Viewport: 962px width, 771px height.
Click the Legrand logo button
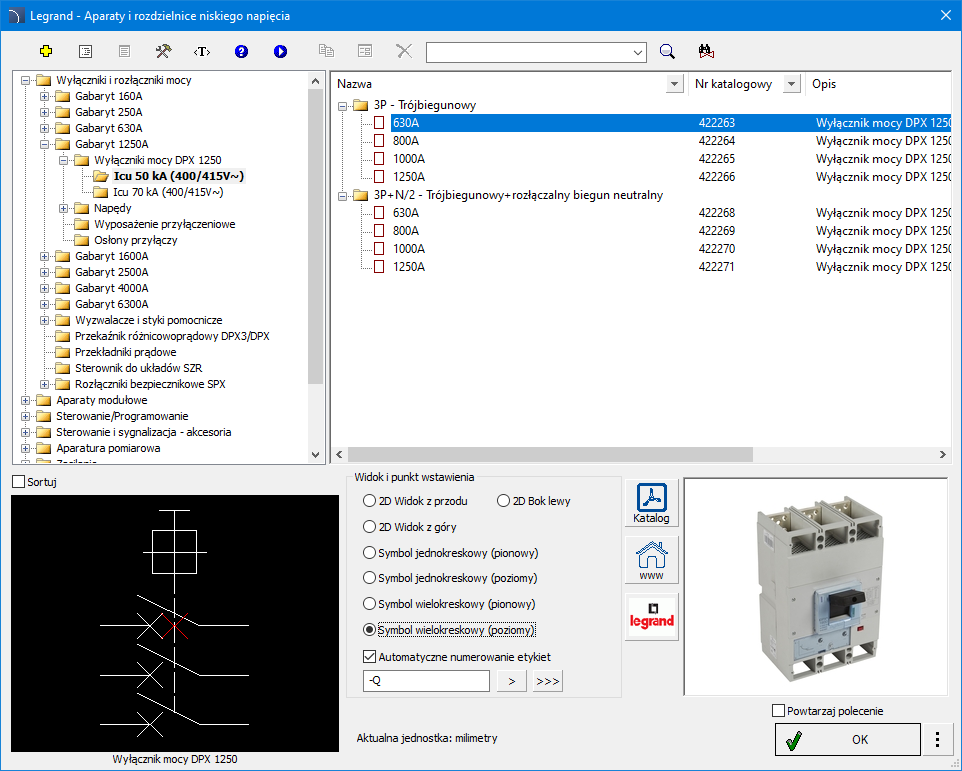652,617
